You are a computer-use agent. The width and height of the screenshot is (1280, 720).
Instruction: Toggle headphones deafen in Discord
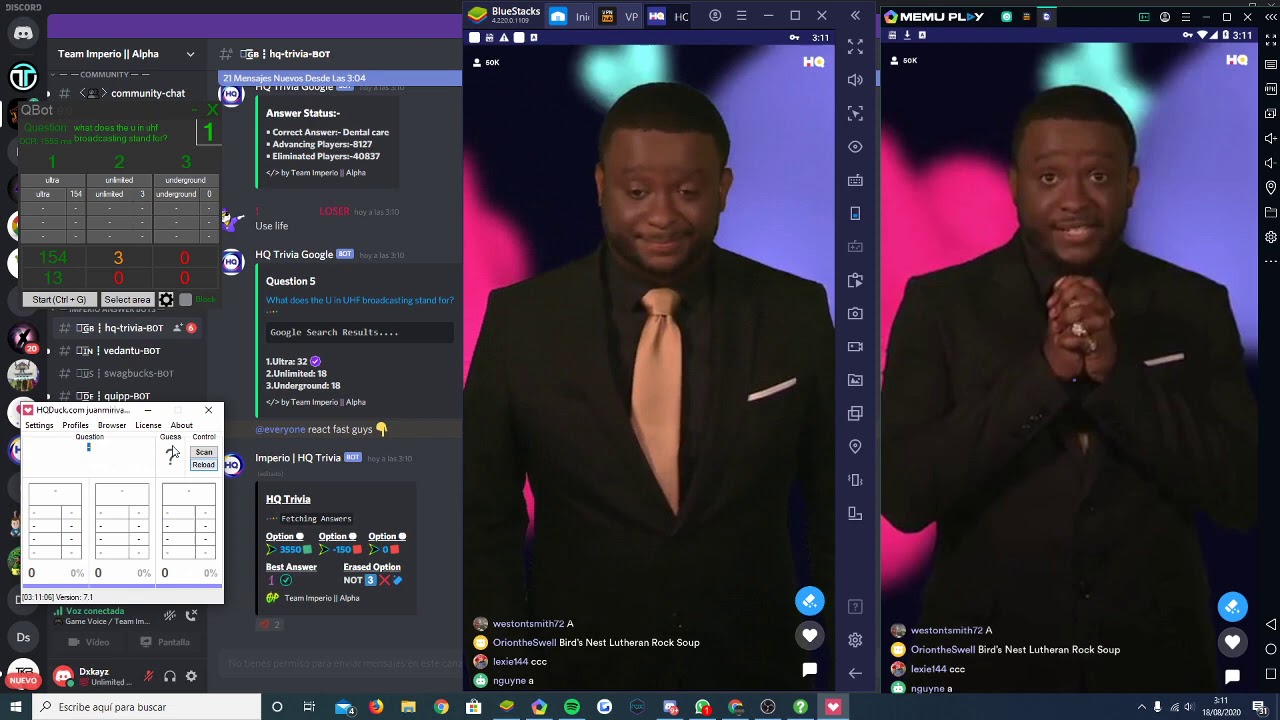tap(170, 677)
